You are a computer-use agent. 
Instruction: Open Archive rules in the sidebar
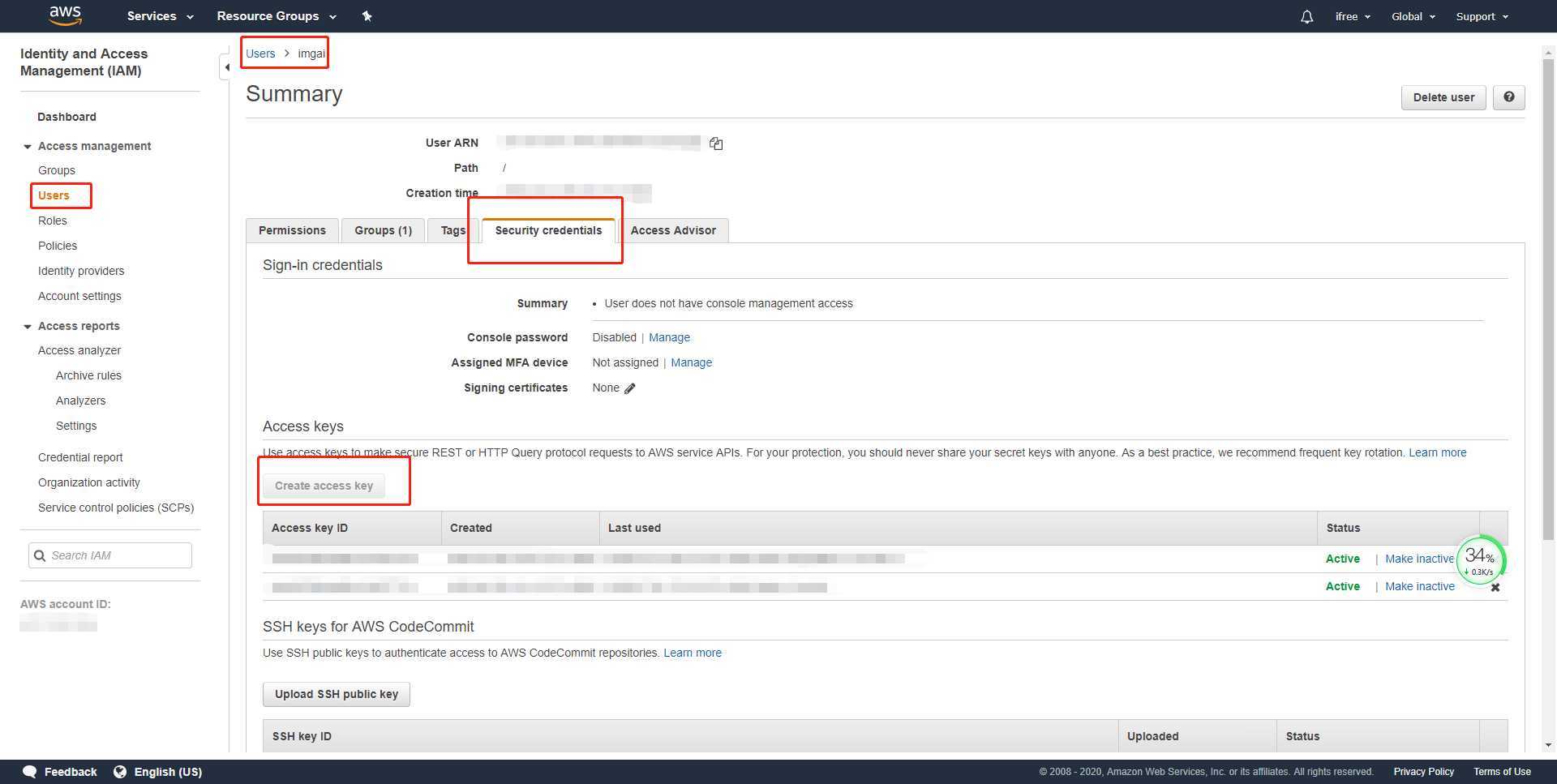(x=88, y=375)
